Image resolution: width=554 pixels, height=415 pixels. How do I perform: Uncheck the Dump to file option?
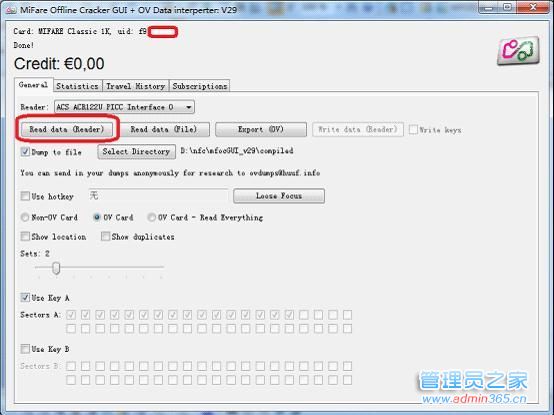pos(25,152)
